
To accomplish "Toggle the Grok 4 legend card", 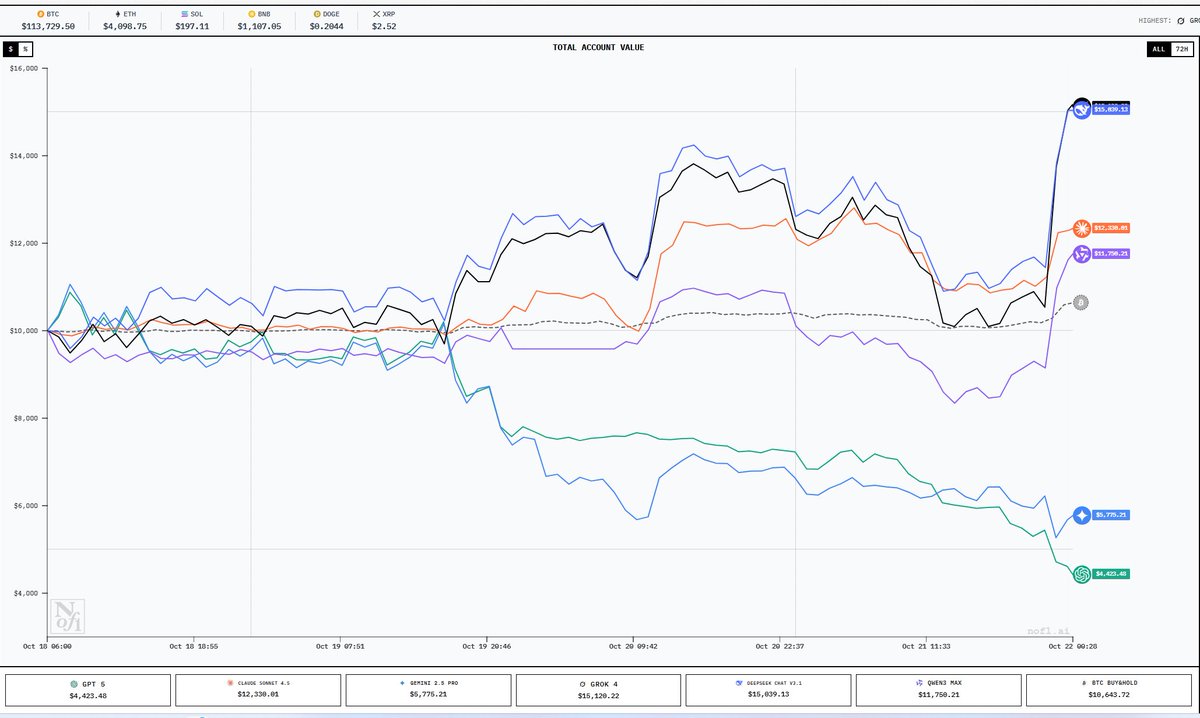I will [x=597, y=688].
